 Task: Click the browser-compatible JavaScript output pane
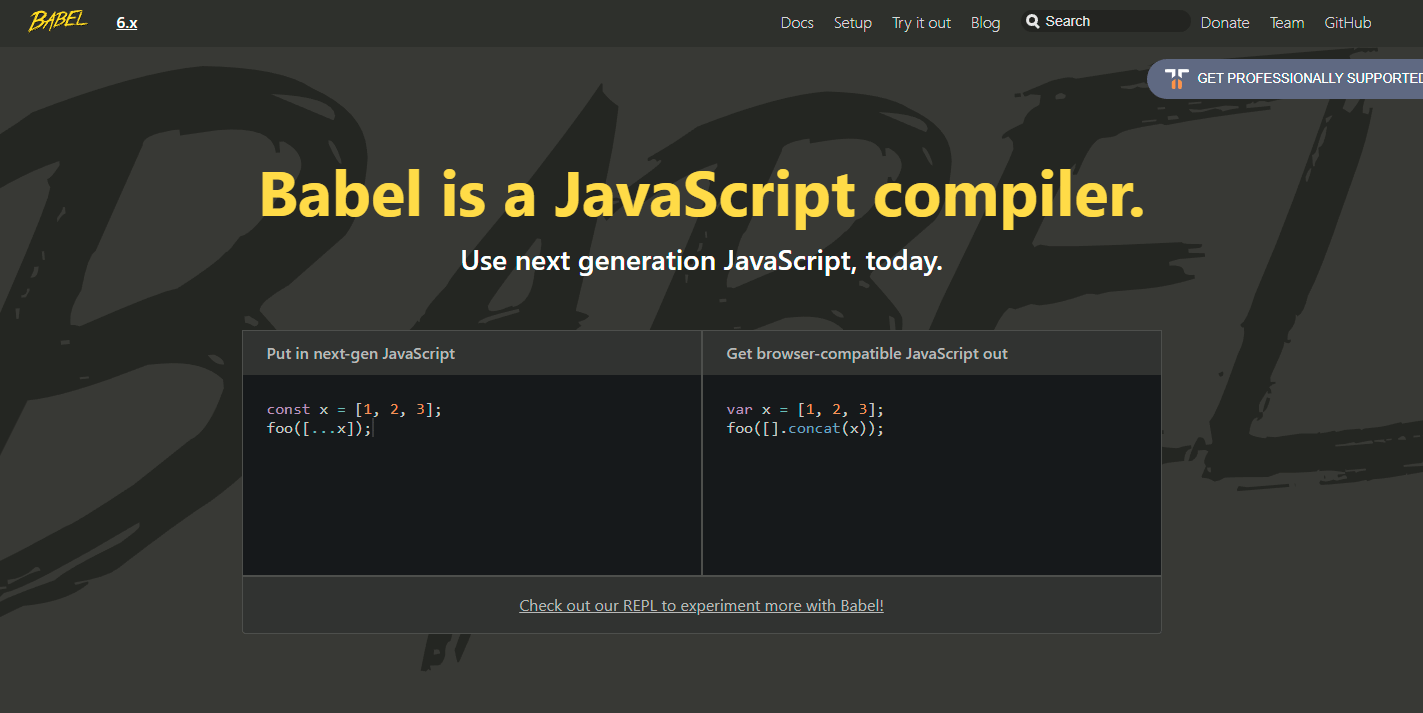coord(932,475)
